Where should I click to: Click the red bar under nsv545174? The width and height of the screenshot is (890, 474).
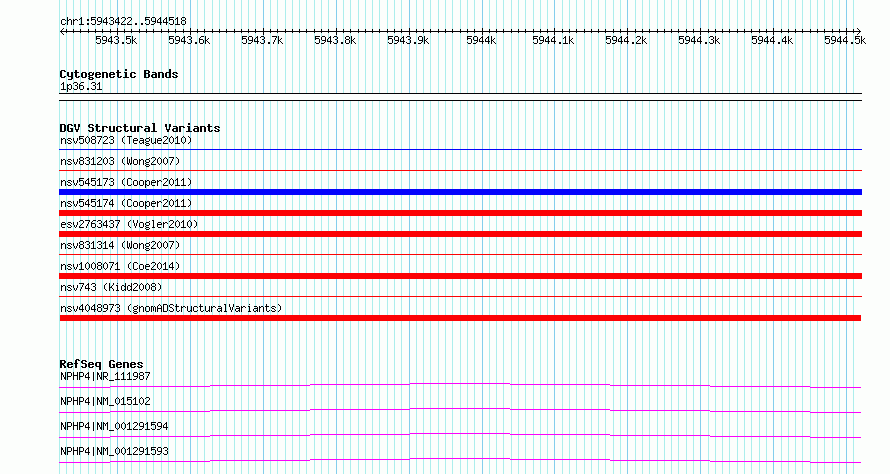(x=460, y=213)
